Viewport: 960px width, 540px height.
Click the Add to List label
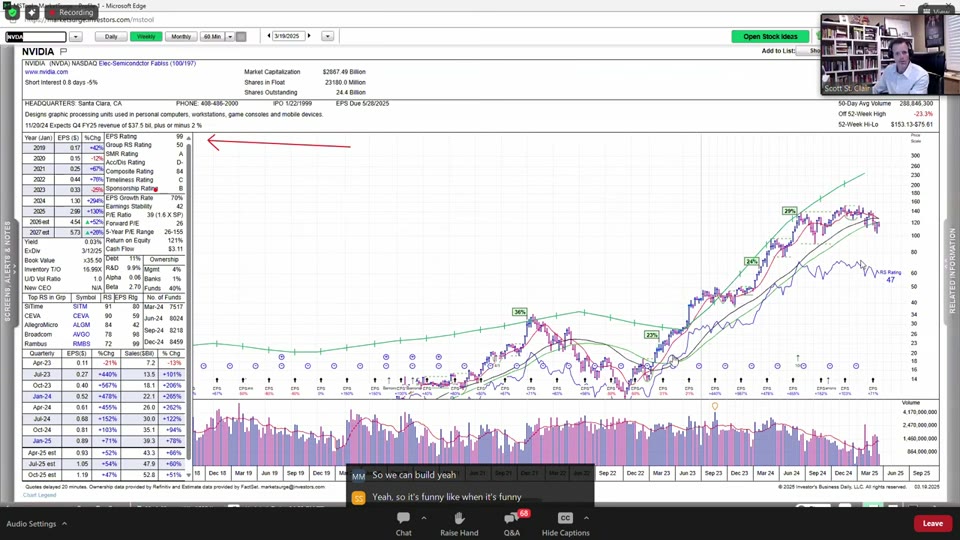point(778,51)
